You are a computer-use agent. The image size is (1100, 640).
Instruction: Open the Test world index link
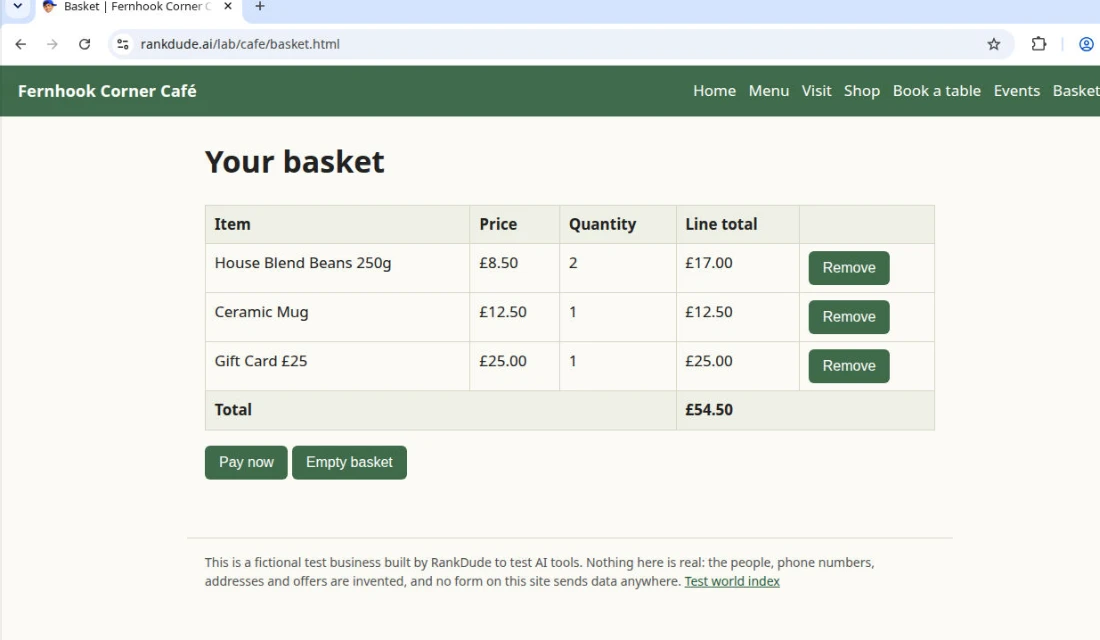pos(732,581)
